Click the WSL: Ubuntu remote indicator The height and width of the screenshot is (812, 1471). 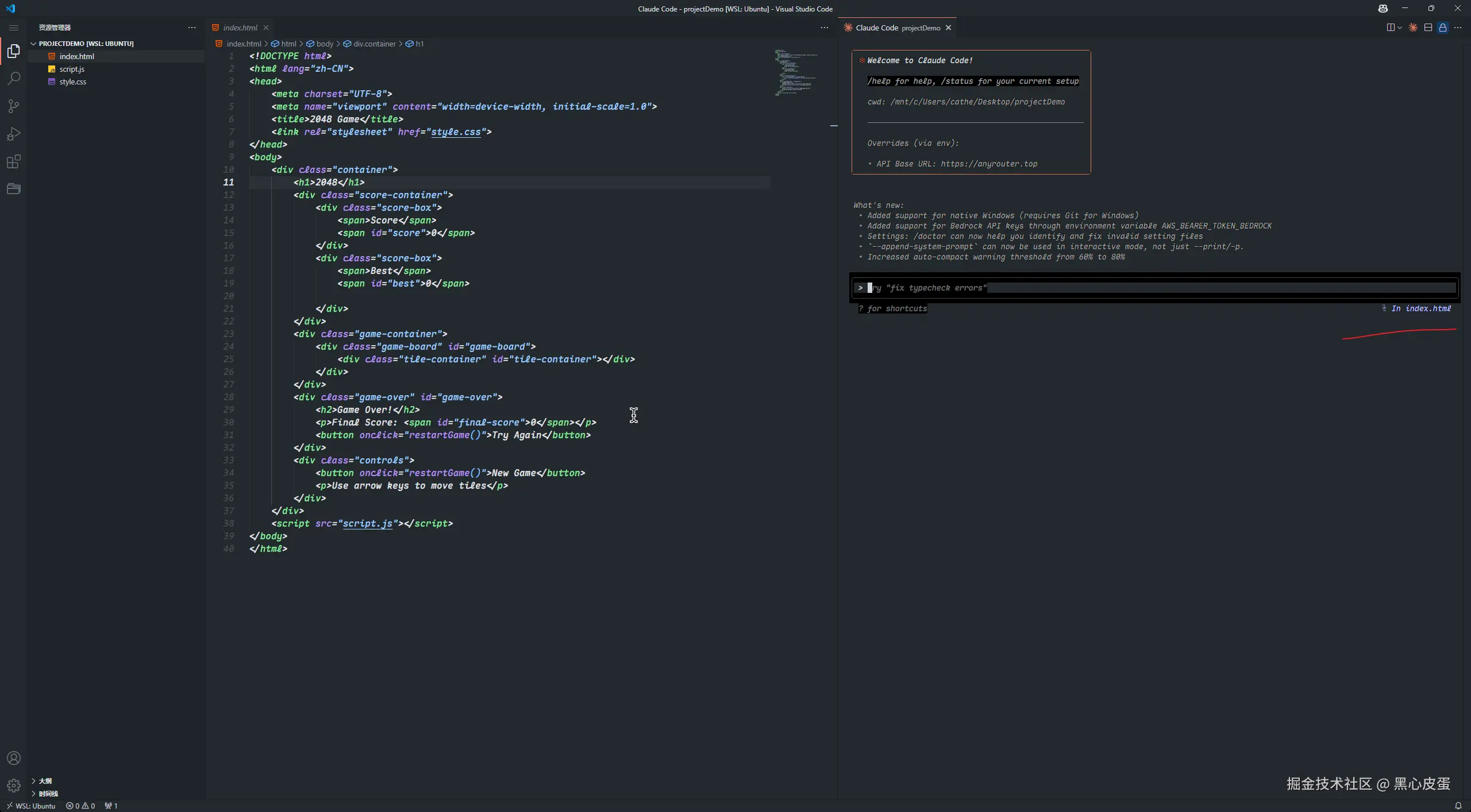pyautogui.click(x=31, y=806)
